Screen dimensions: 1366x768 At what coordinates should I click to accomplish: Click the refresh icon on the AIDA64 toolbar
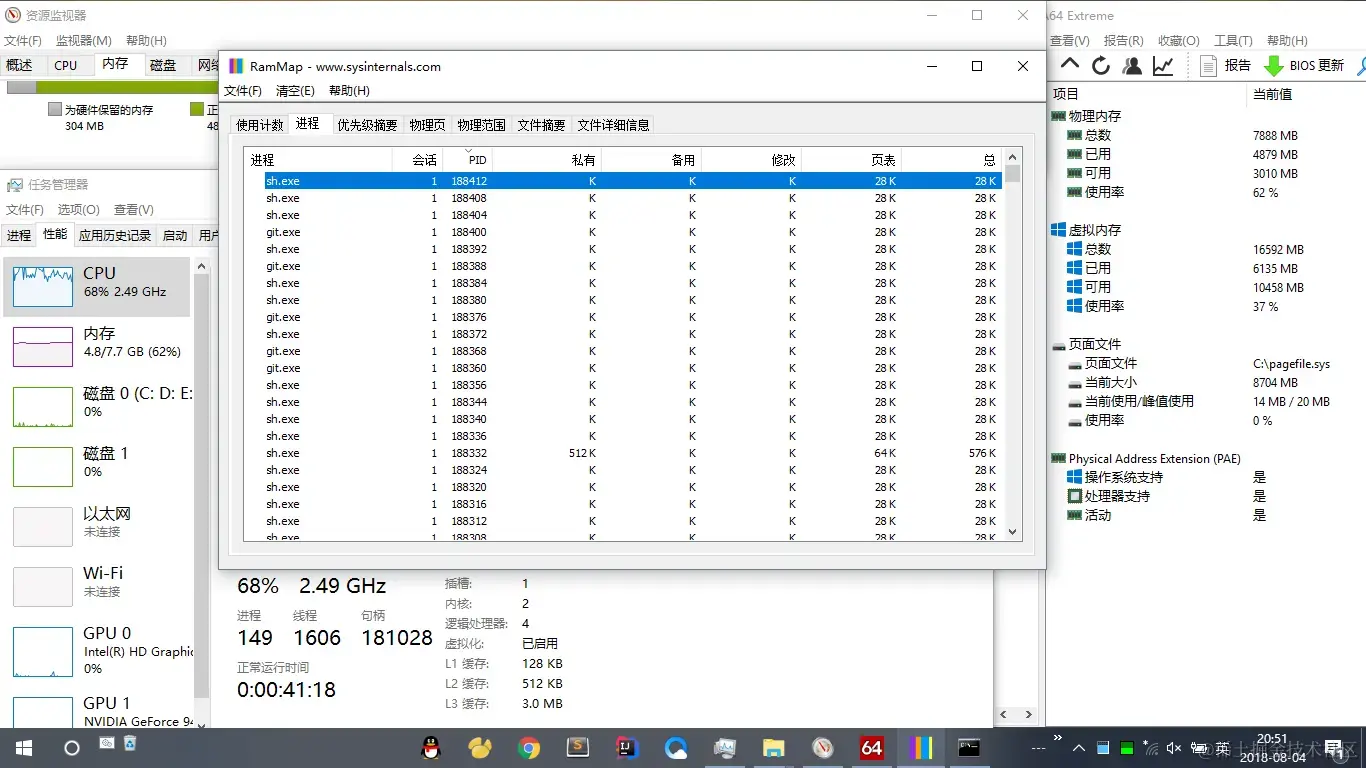tap(1099, 63)
